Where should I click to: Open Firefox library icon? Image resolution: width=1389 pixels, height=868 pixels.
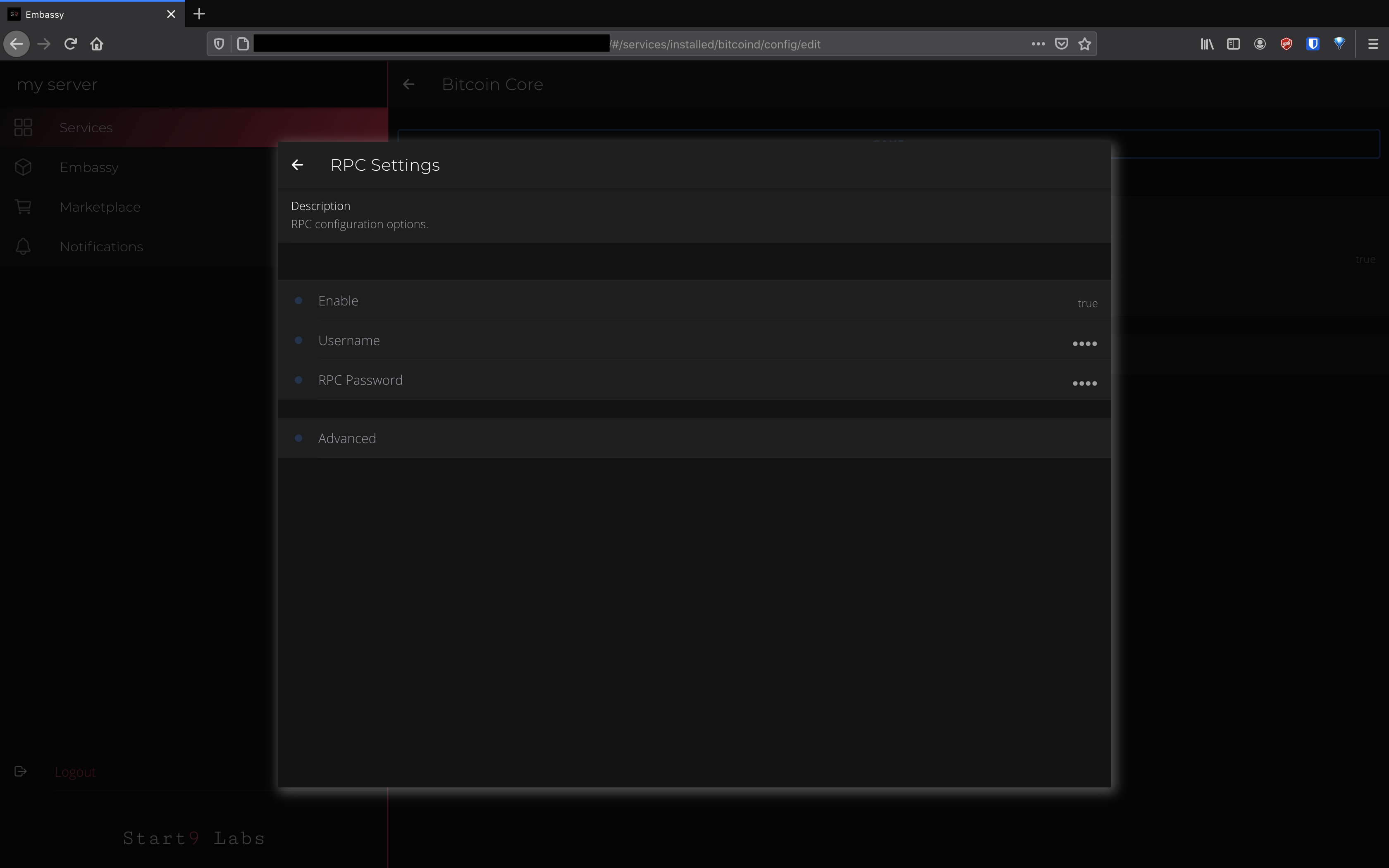(x=1206, y=44)
